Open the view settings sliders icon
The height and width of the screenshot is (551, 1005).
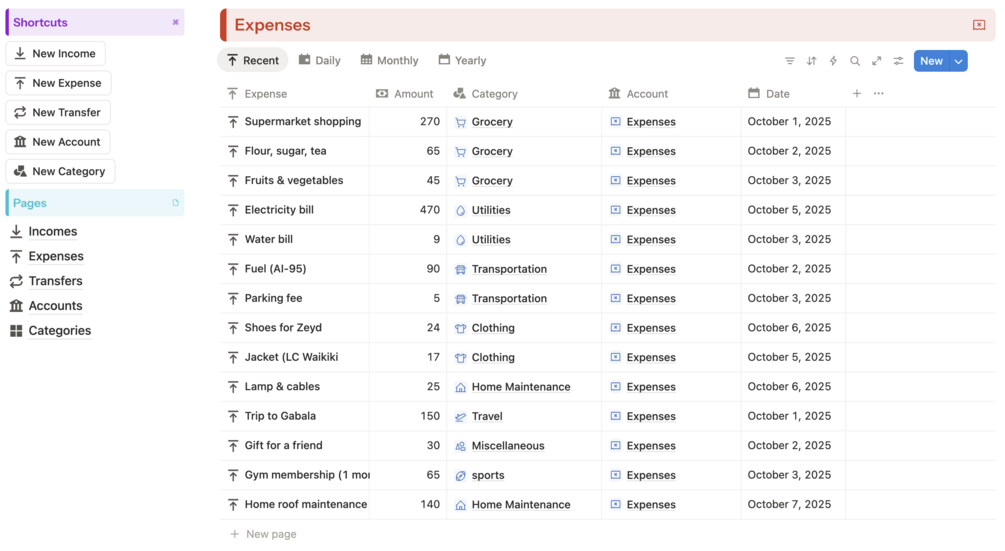[898, 61]
